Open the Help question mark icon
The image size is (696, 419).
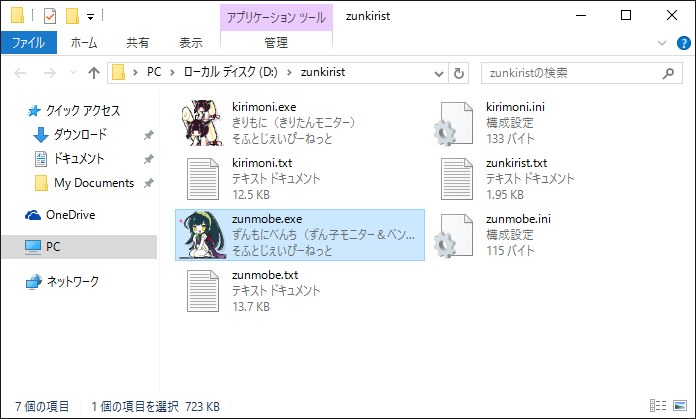click(x=684, y=43)
